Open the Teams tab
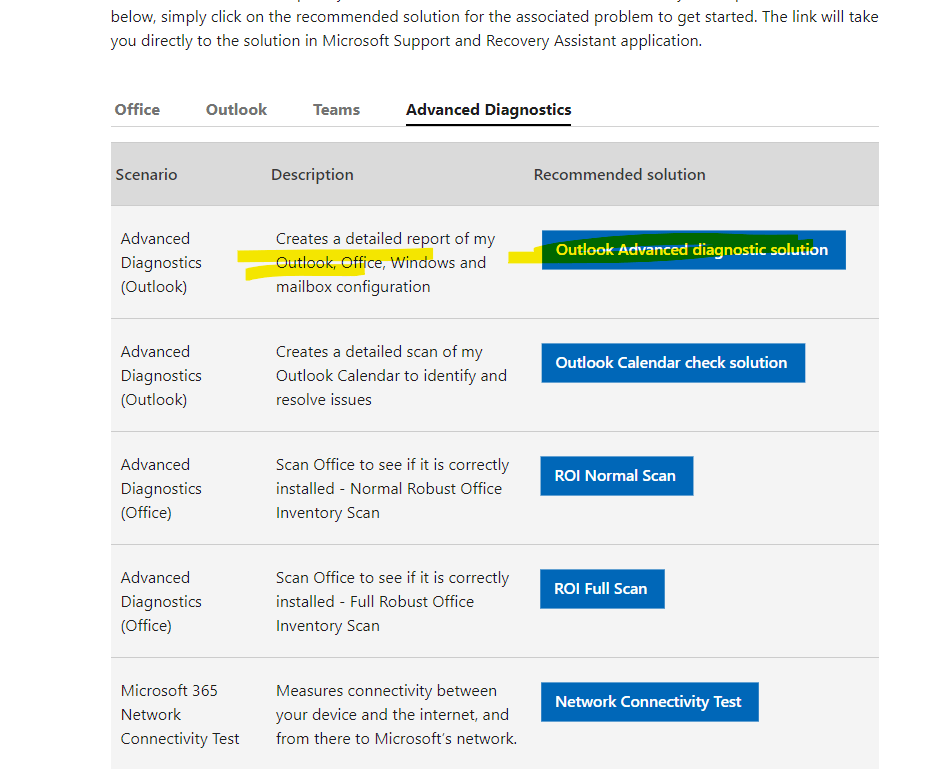This screenshot has width=932, height=769. 336,110
